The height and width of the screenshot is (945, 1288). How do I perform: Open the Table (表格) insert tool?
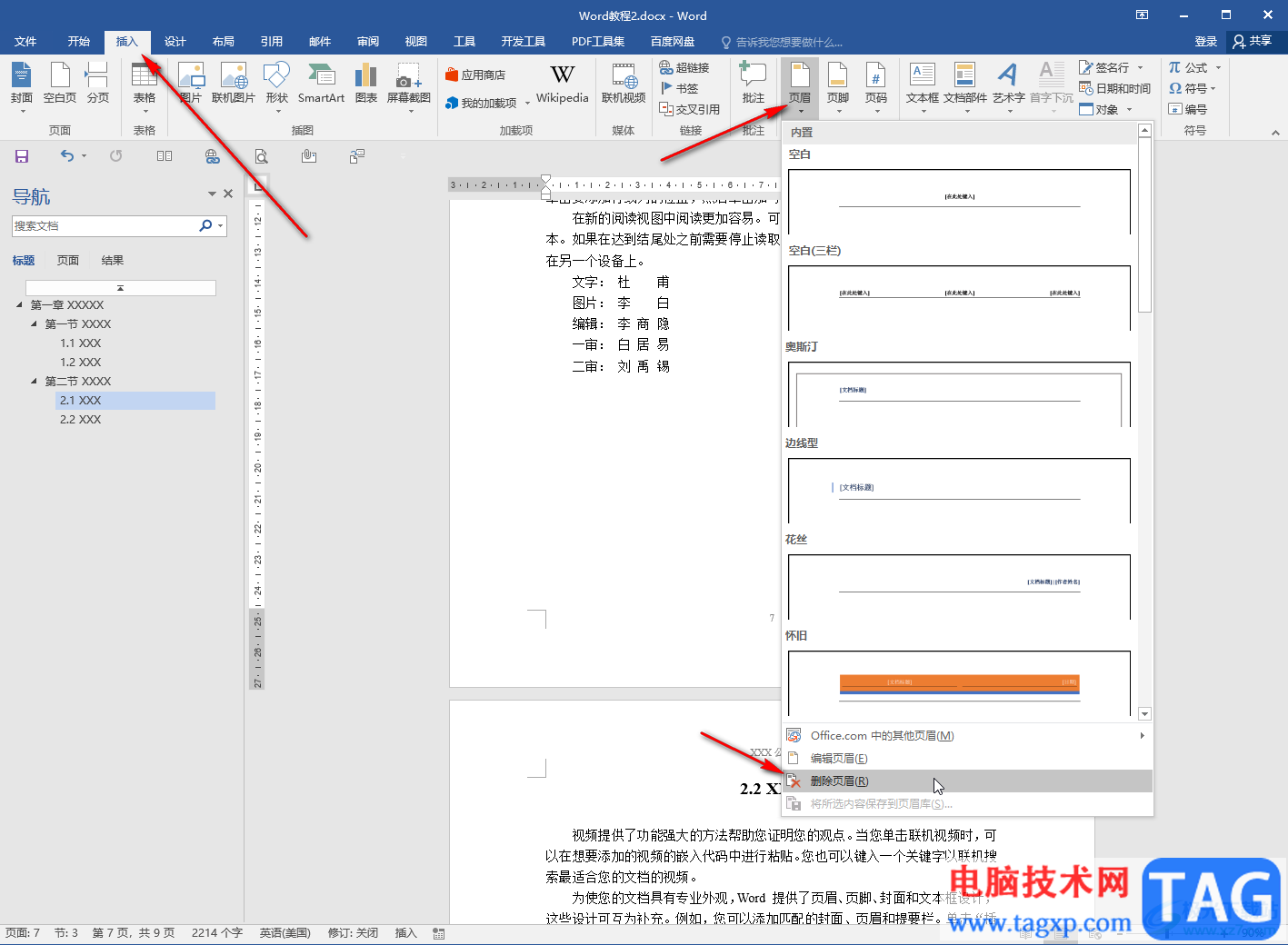click(x=145, y=87)
